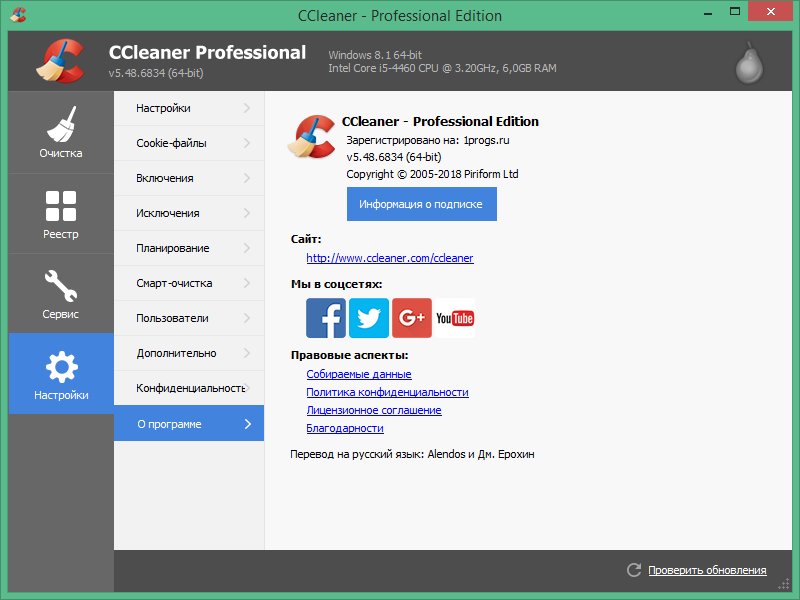Open the Политика конфиденциальности link
This screenshot has height=600, width=800.
386,392
